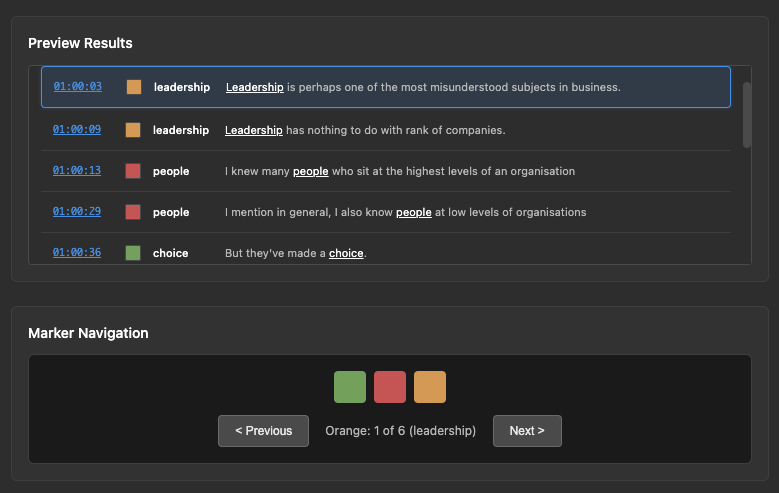Click the underlined word Leadership in the first result

(254, 87)
